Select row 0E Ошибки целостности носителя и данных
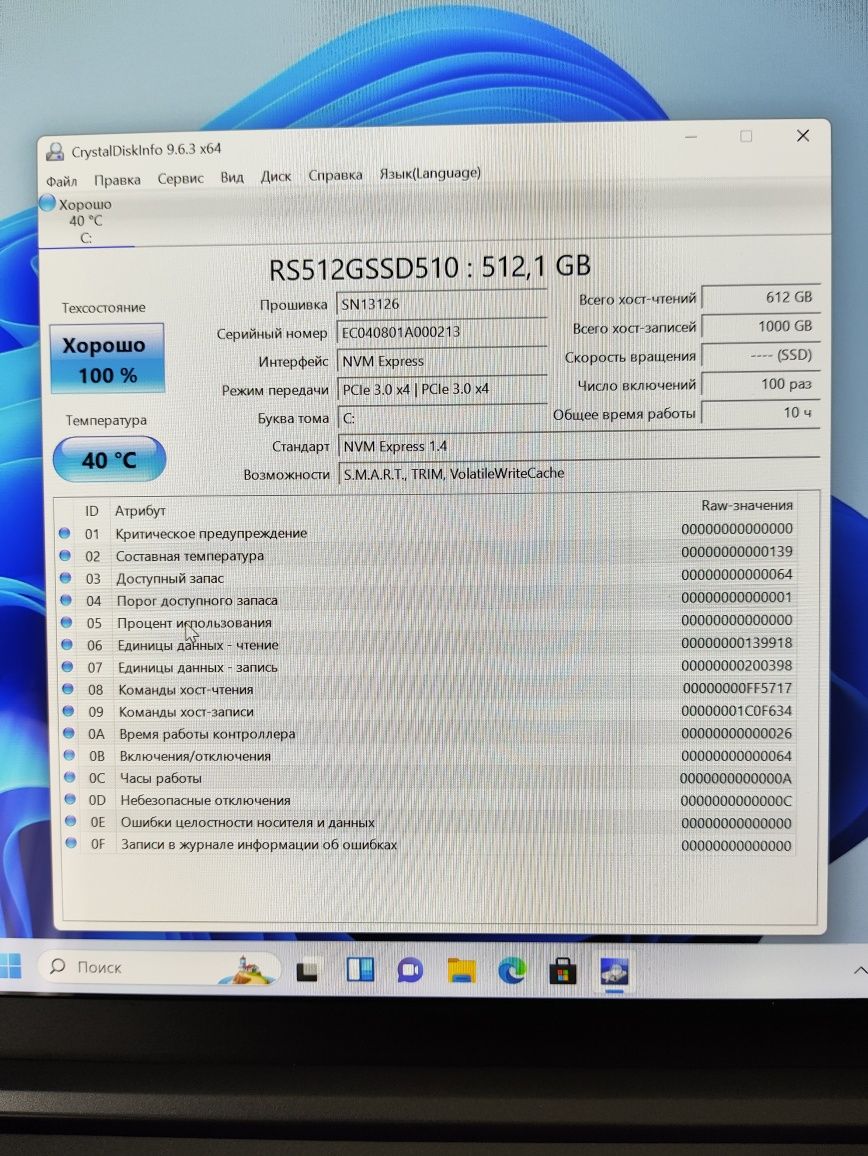868x1156 pixels. pyautogui.click(x=428, y=822)
